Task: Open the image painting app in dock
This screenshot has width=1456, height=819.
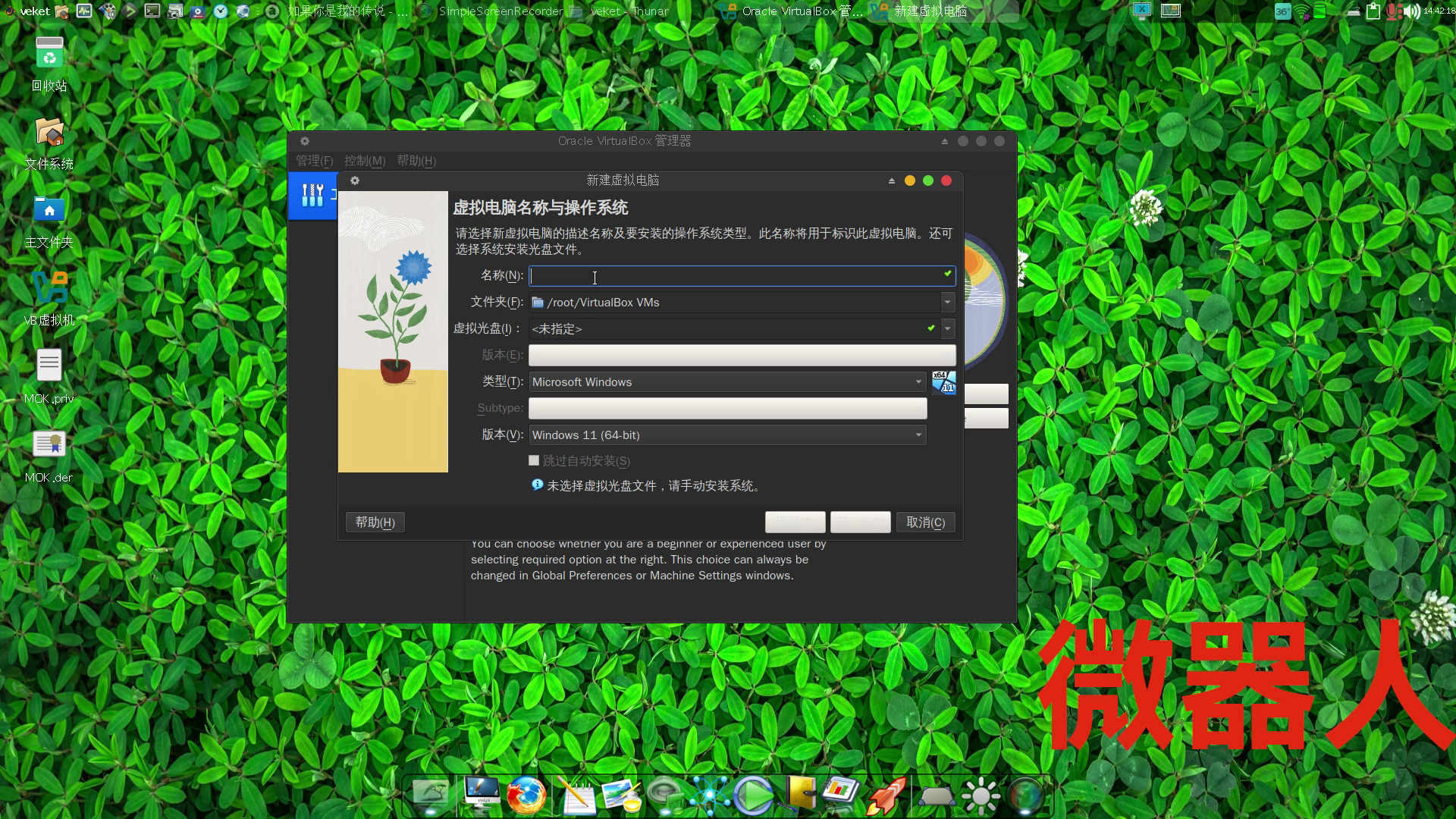Action: tap(622, 795)
